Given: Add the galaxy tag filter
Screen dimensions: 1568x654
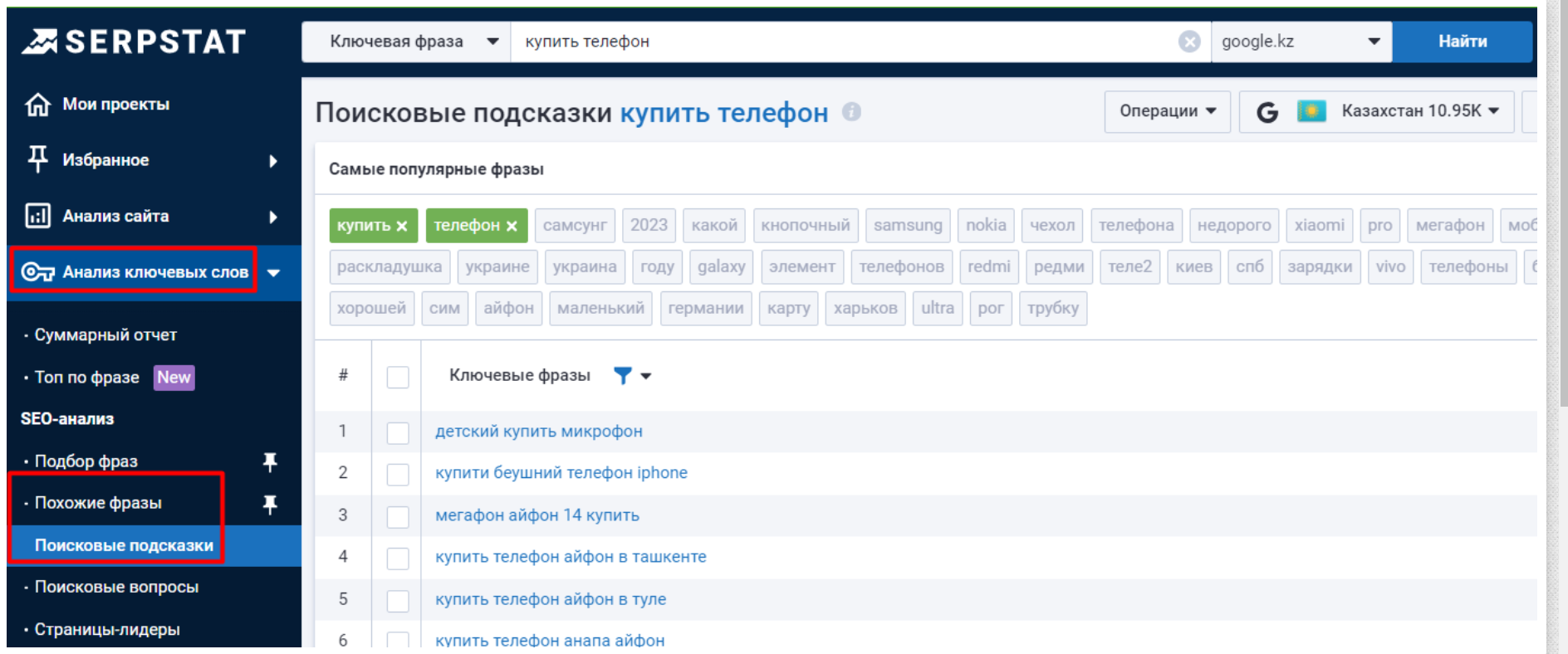Looking at the screenshot, I should [721, 267].
